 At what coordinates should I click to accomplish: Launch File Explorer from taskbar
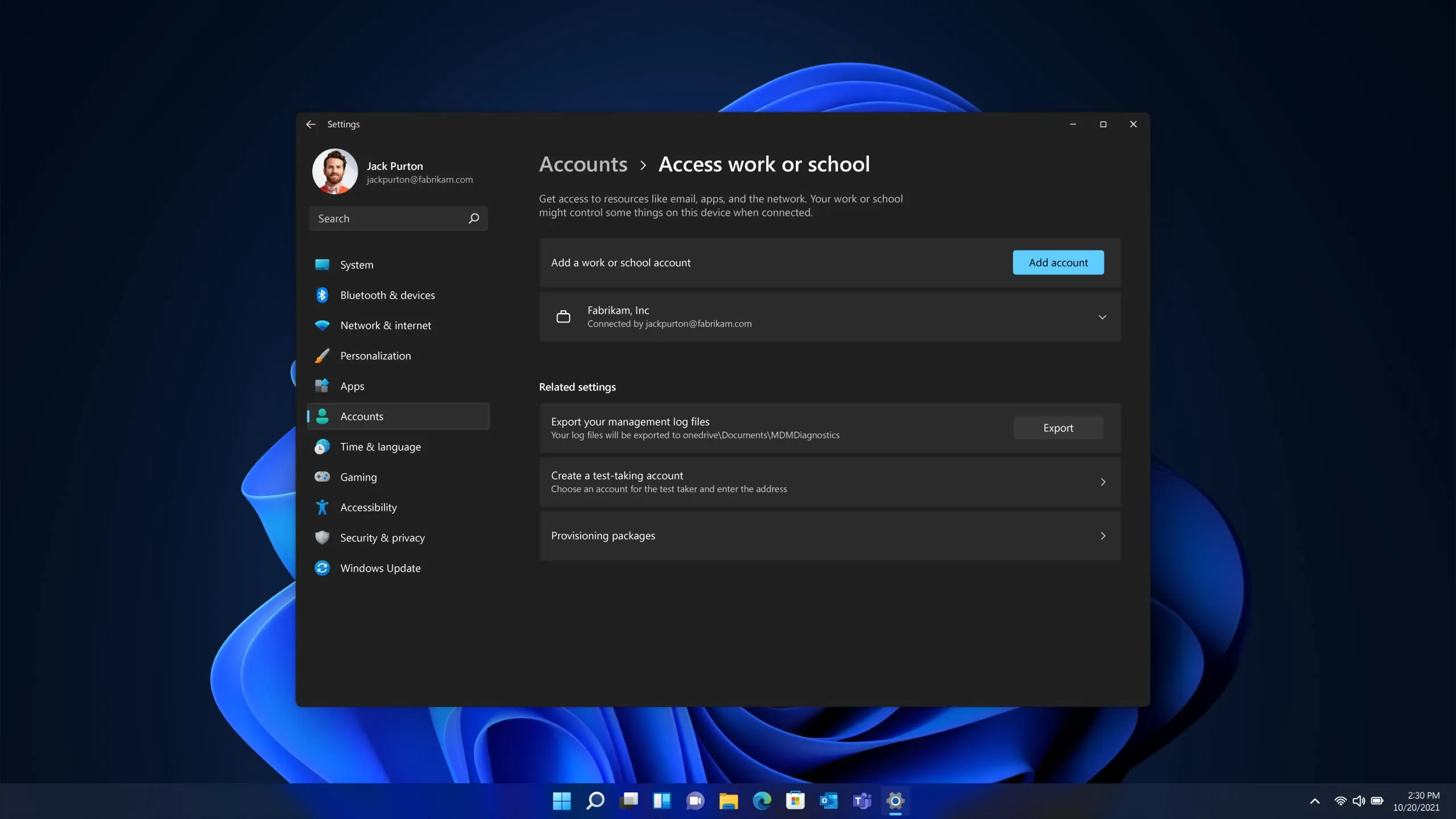[x=728, y=801]
